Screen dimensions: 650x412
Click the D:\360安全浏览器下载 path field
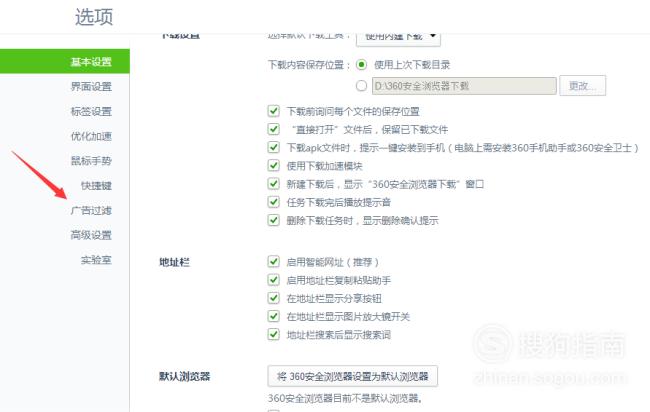click(464, 86)
